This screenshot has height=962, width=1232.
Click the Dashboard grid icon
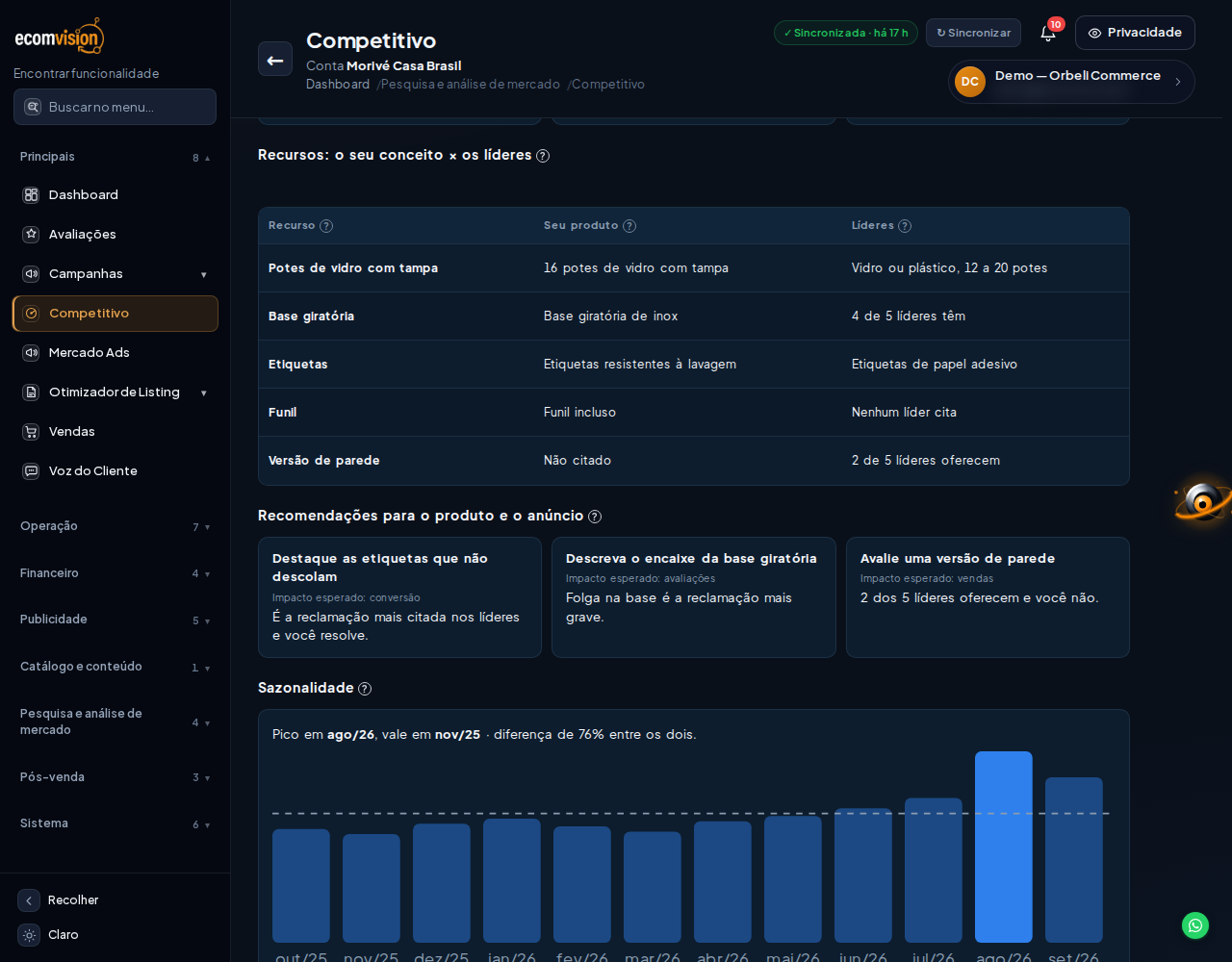click(x=31, y=195)
